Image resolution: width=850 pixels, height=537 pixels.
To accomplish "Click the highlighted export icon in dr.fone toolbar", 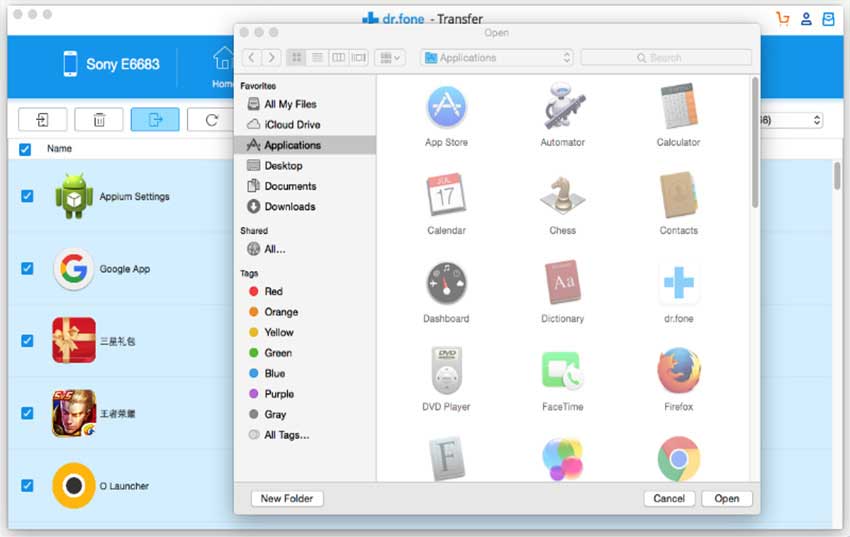I will tap(155, 120).
